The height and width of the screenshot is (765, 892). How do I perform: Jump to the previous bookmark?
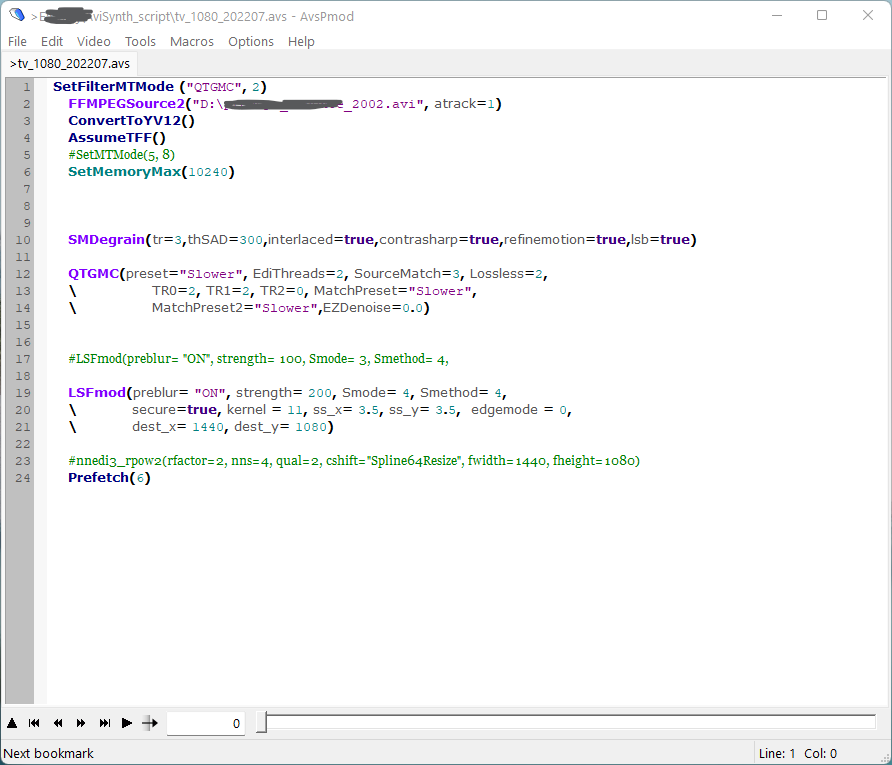(34, 723)
